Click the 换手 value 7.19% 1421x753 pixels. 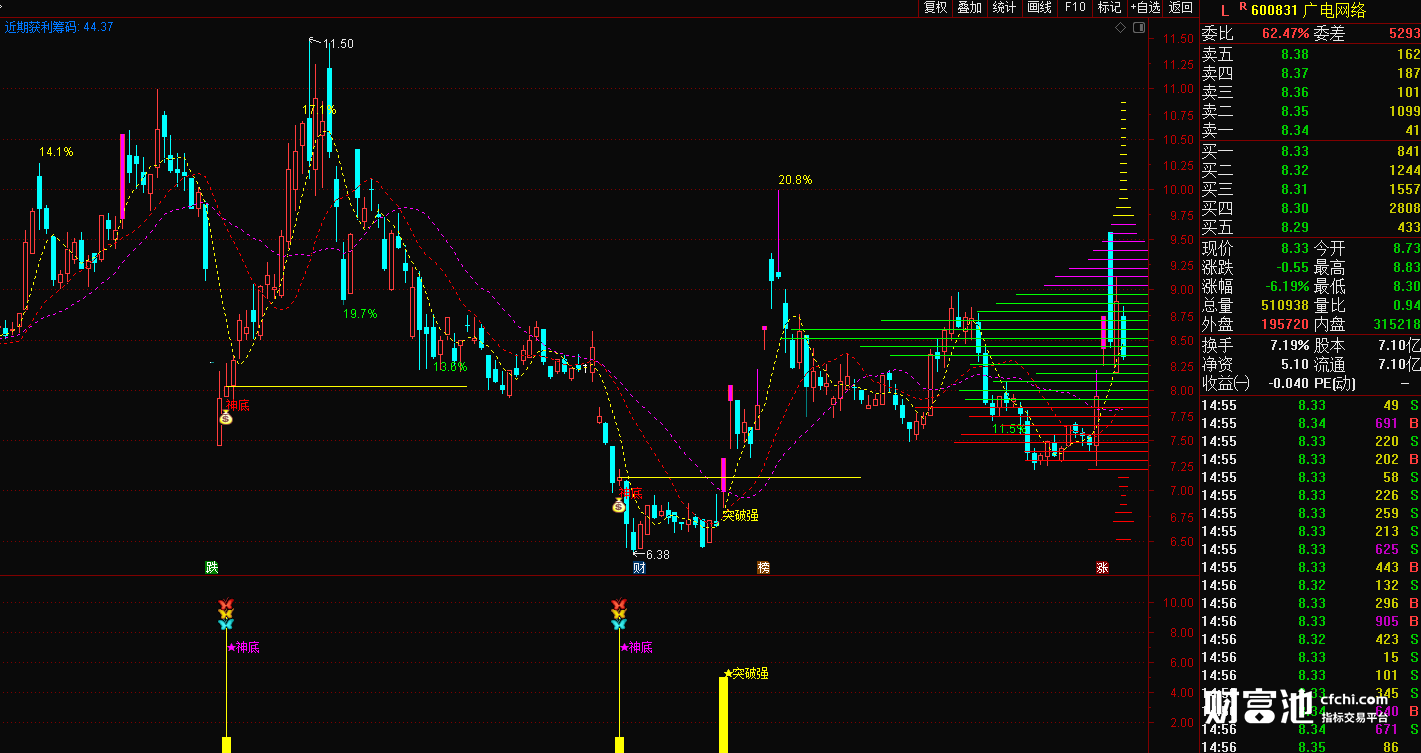(x=1289, y=345)
